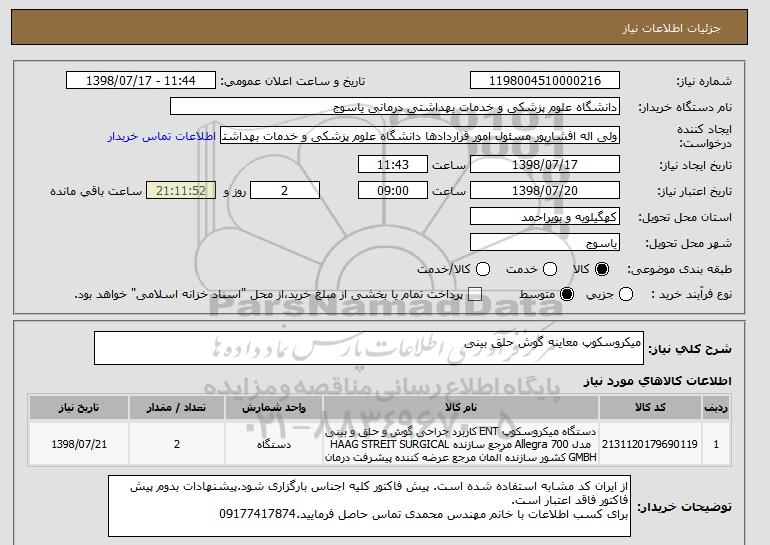Click the شرح کلی نیاز label

690,349
